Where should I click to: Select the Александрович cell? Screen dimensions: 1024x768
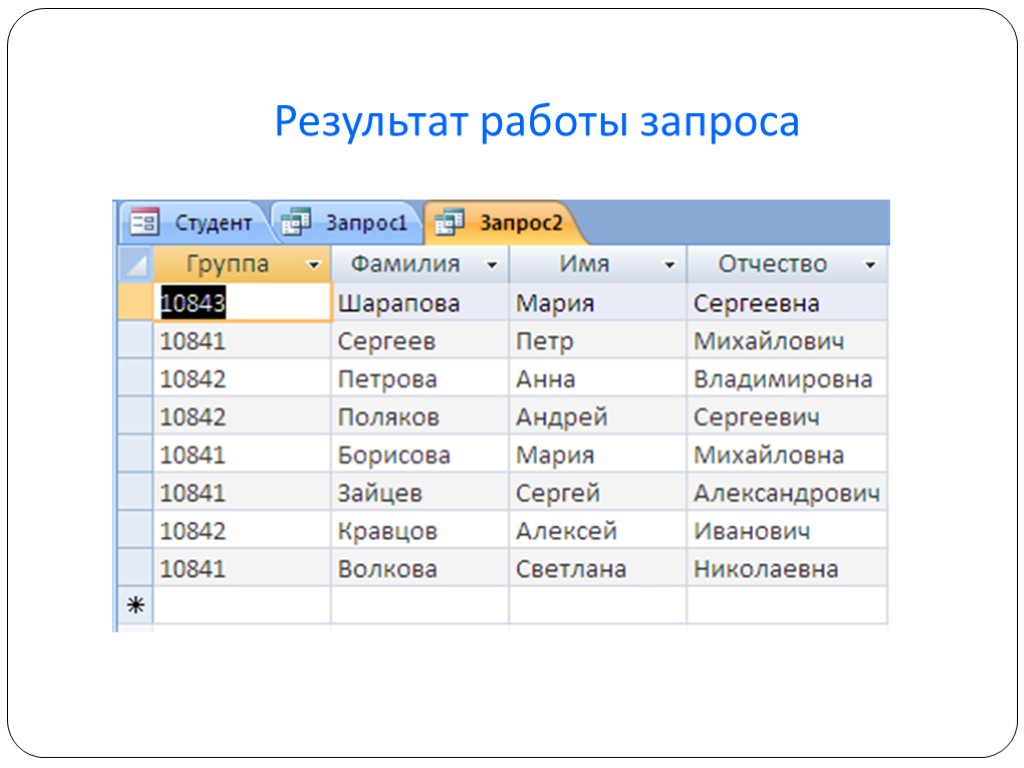(x=787, y=494)
